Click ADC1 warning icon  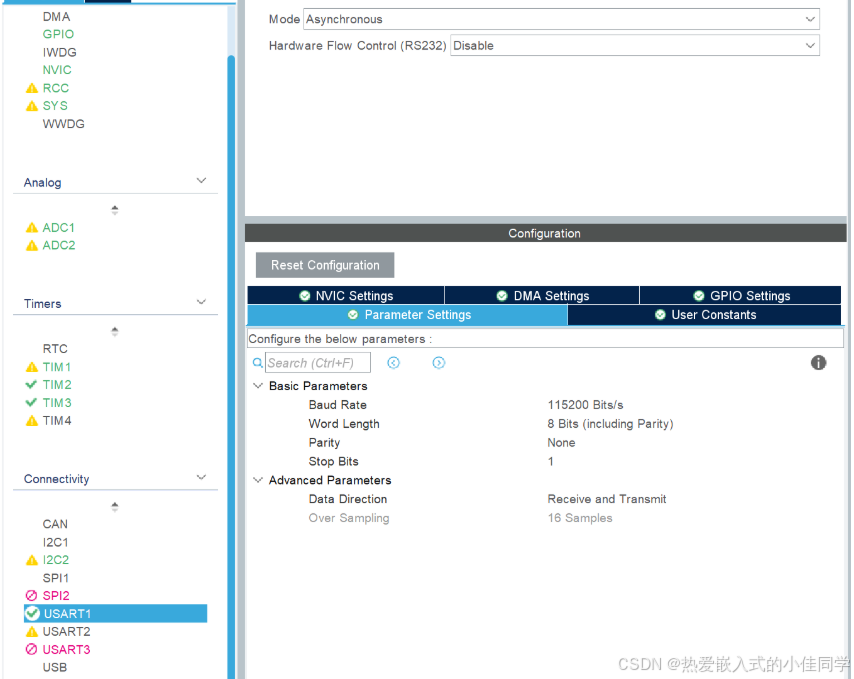pyautogui.click(x=32, y=228)
